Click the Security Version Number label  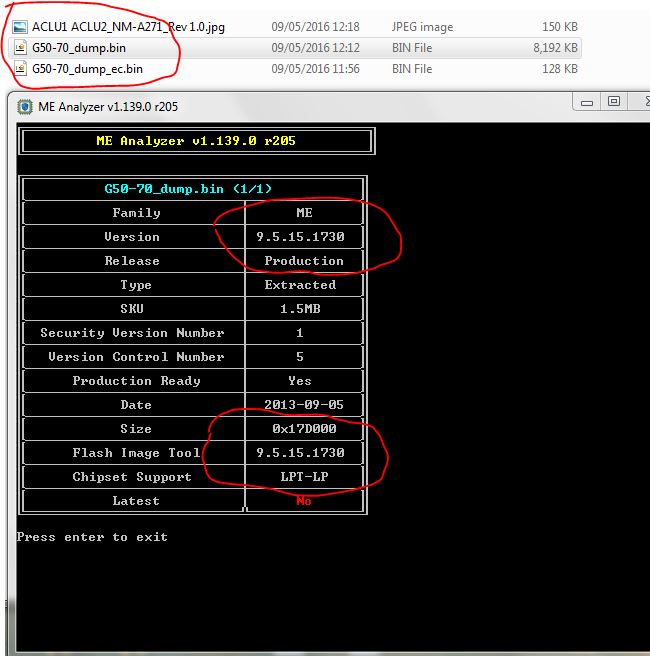pyautogui.click(x=132, y=333)
